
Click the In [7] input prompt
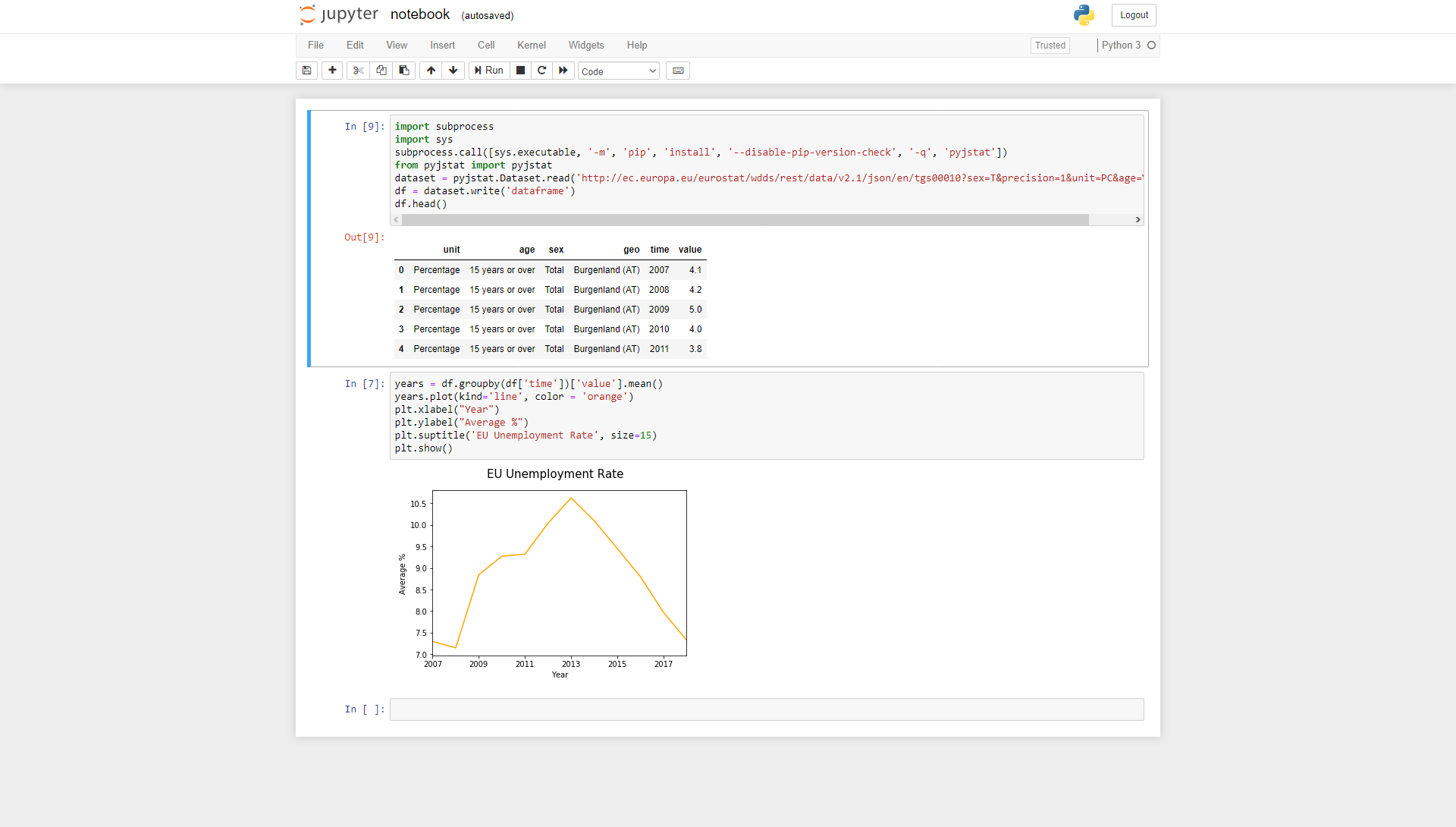(x=364, y=384)
